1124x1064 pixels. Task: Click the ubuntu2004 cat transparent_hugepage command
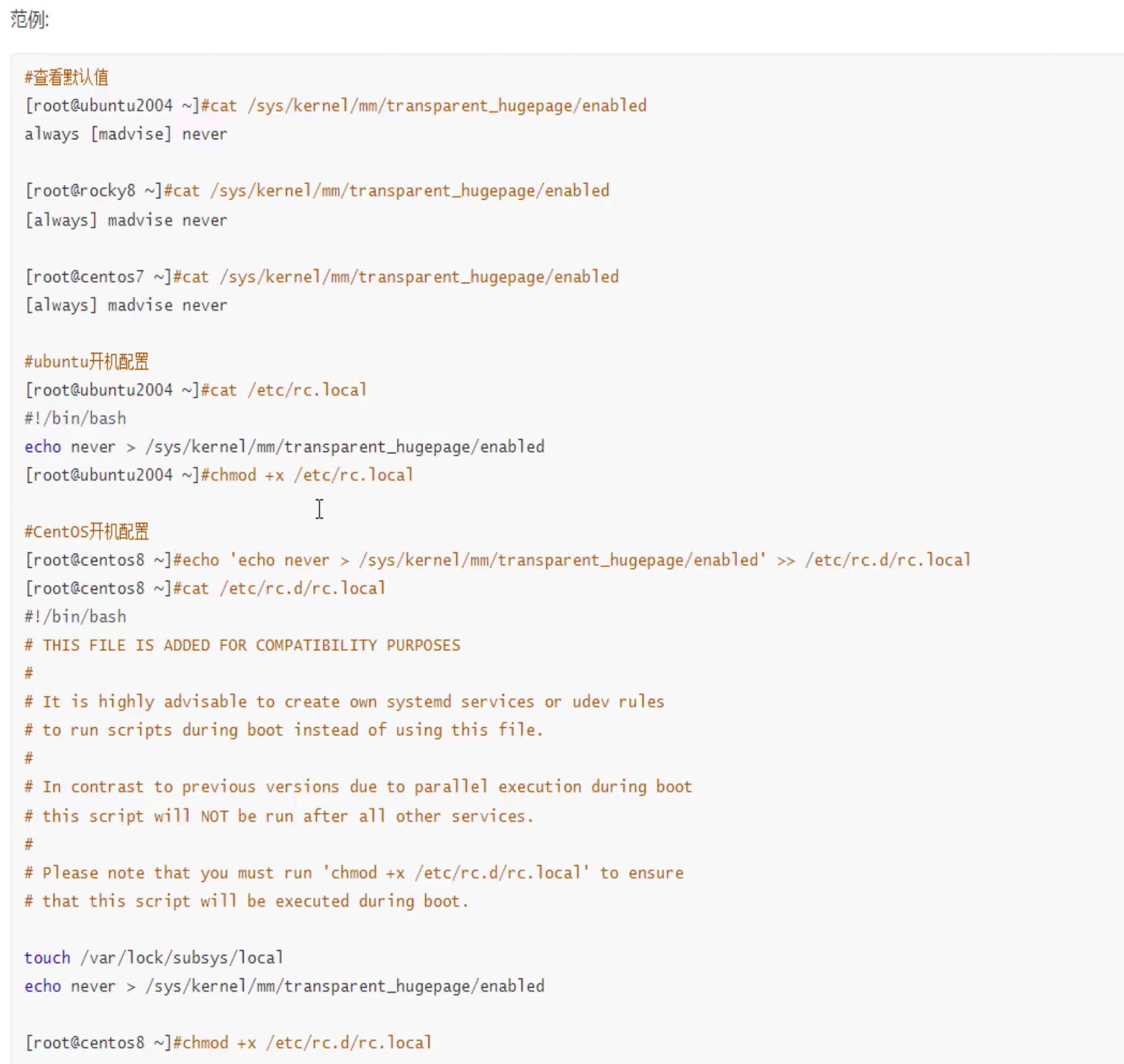335,106
